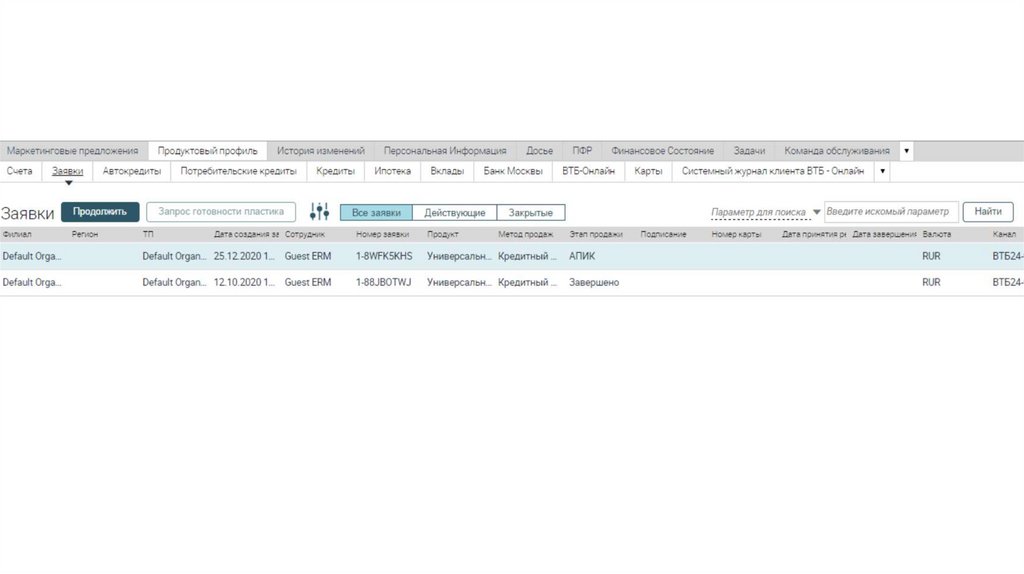The image size is (1024, 574).
Task: Switch to 'История изменений' tab
Action: (x=321, y=151)
